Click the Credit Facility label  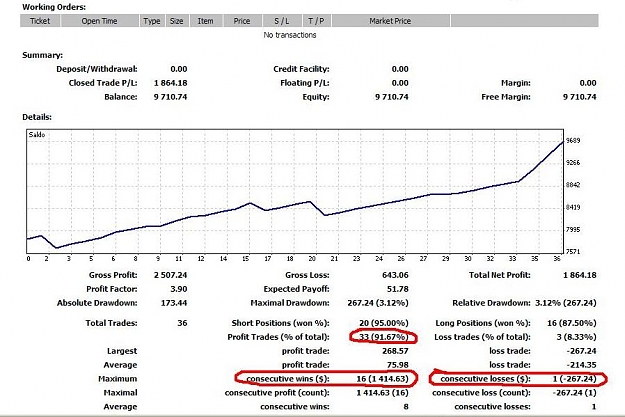coord(301,69)
